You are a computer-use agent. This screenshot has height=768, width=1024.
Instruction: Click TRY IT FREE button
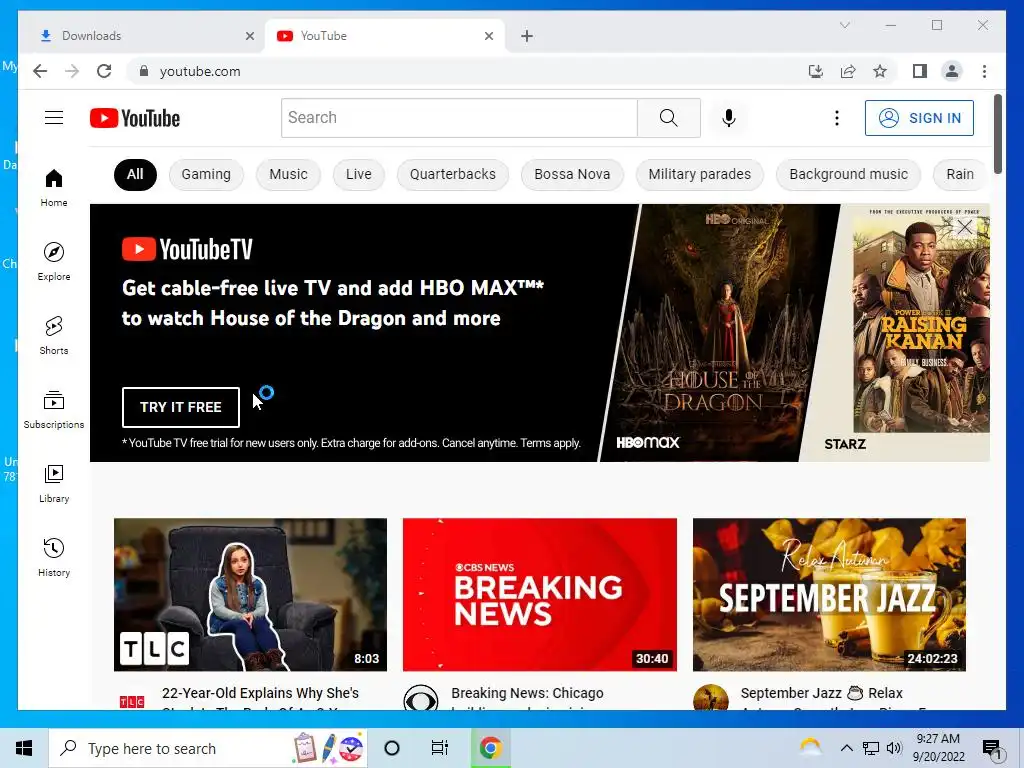pos(181,407)
